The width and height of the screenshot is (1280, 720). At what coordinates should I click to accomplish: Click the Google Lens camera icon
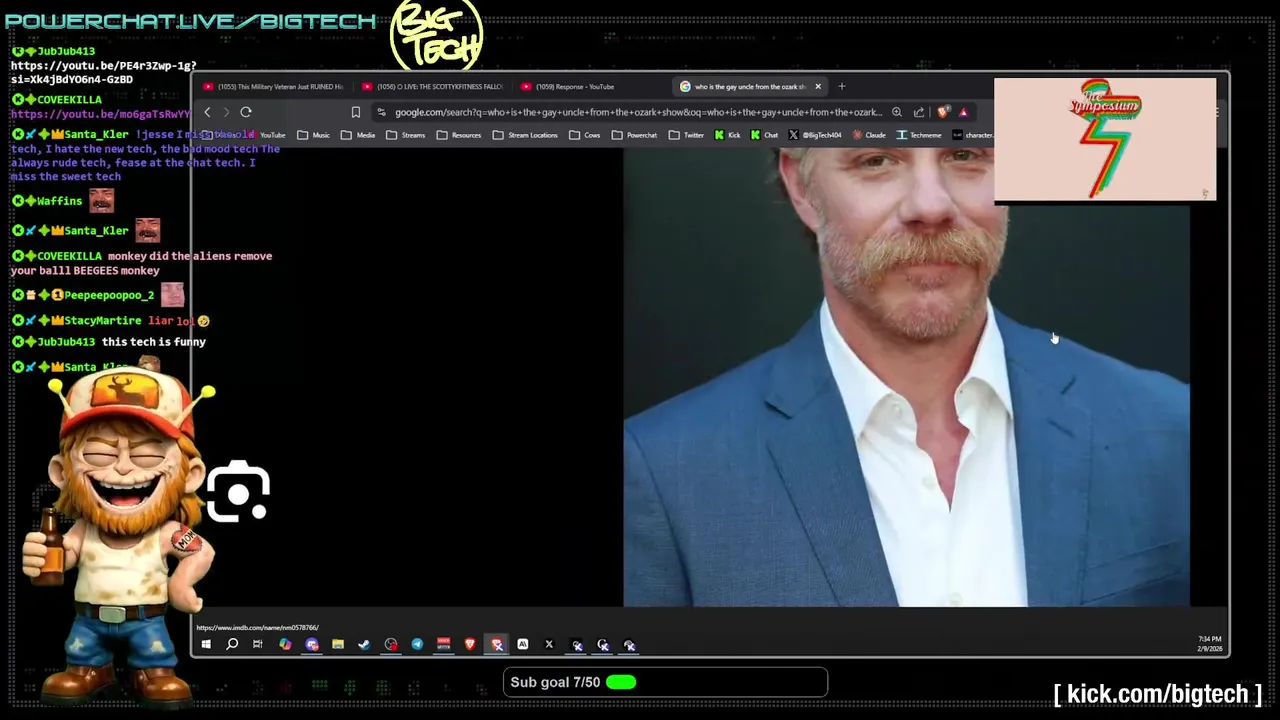coord(238,491)
